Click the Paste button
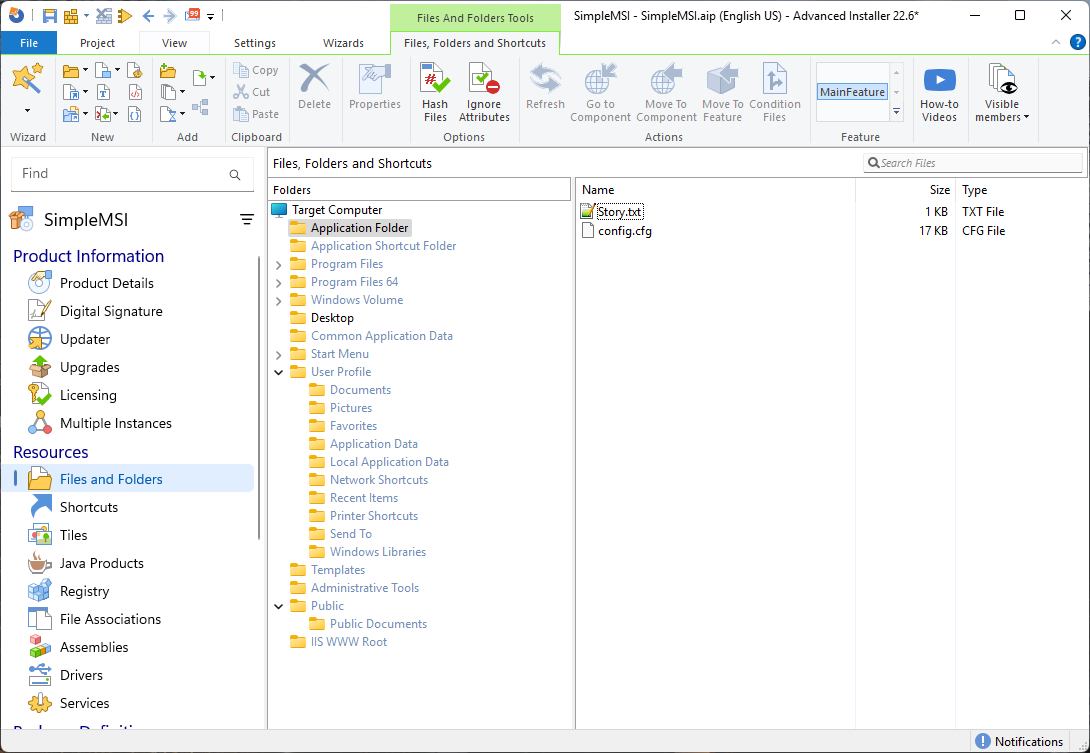This screenshot has width=1090, height=753. pyautogui.click(x=256, y=114)
